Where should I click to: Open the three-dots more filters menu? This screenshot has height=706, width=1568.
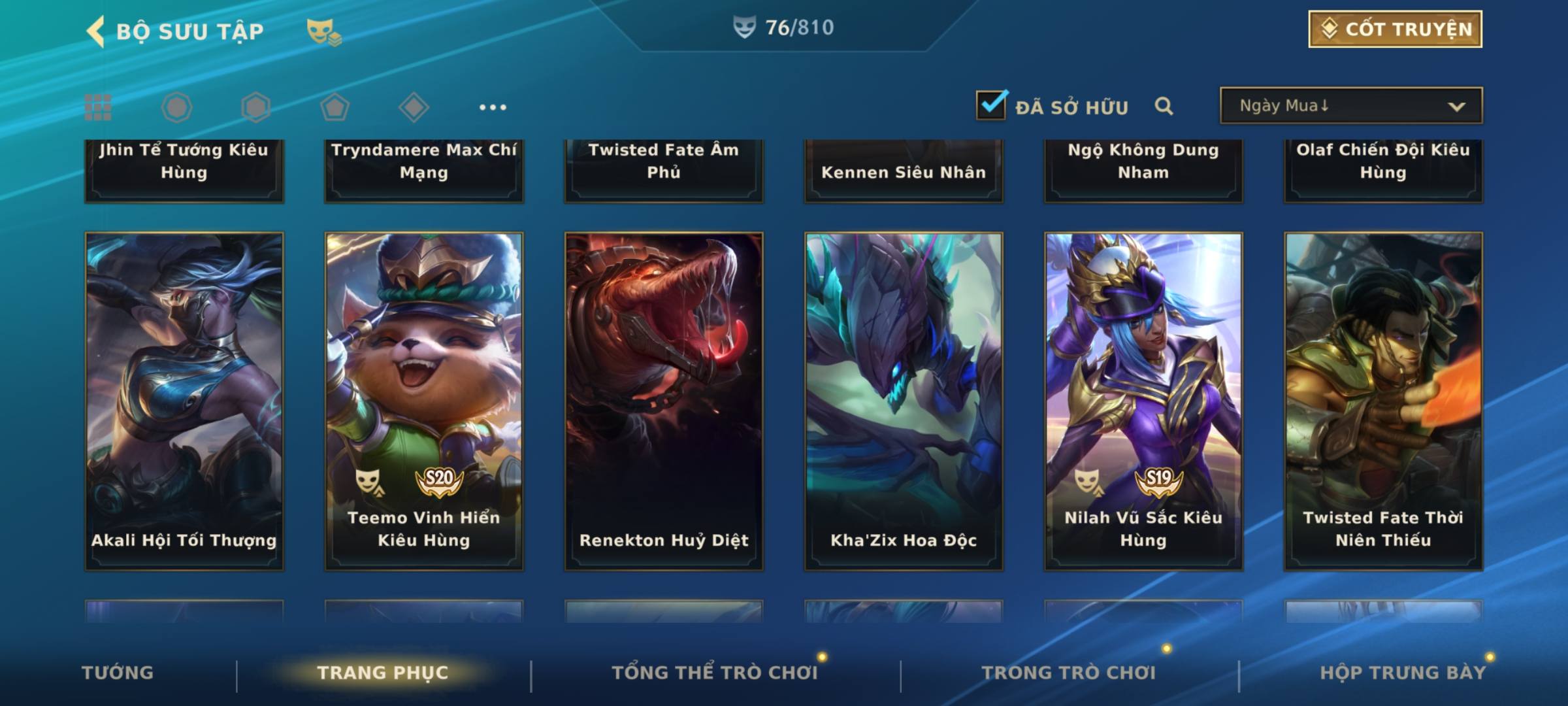(x=493, y=107)
